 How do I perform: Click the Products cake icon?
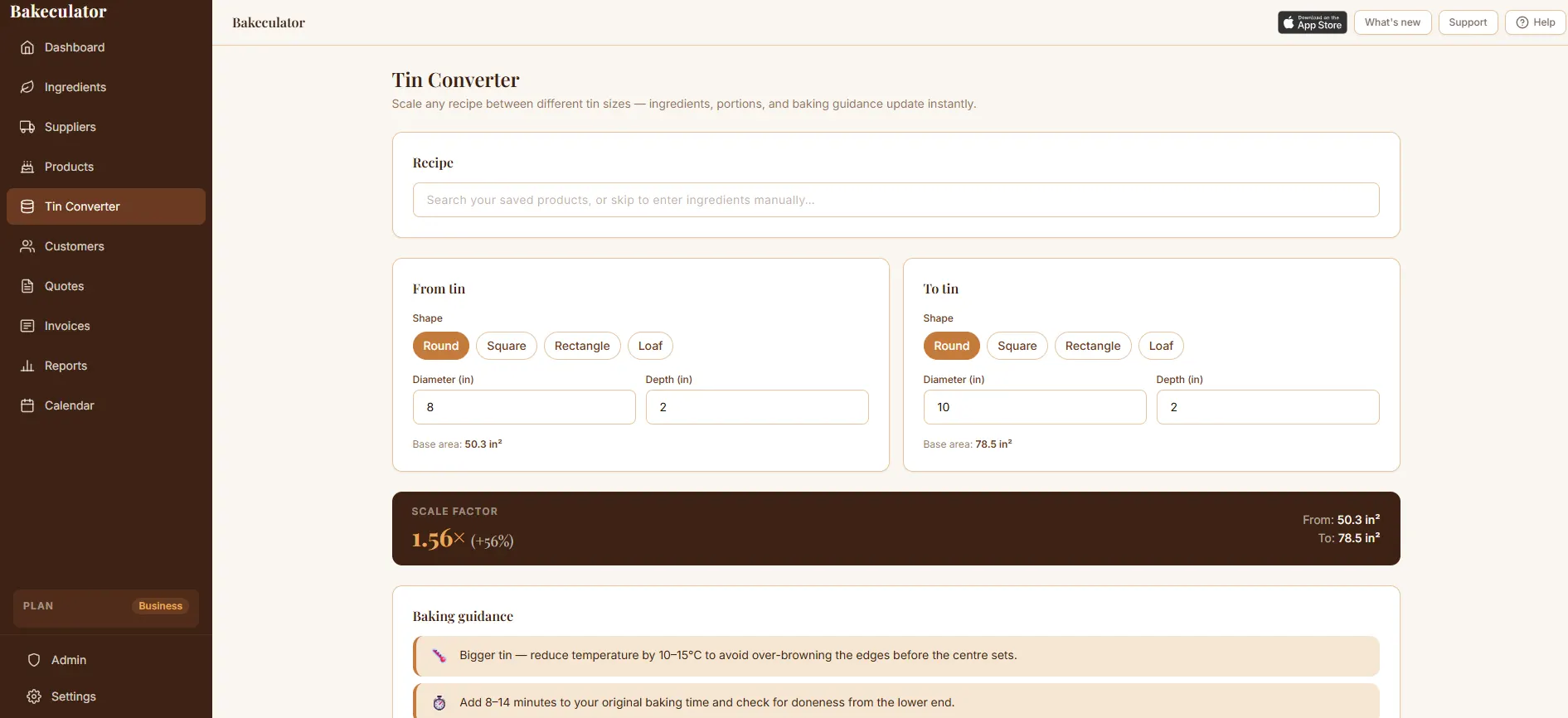click(x=27, y=167)
